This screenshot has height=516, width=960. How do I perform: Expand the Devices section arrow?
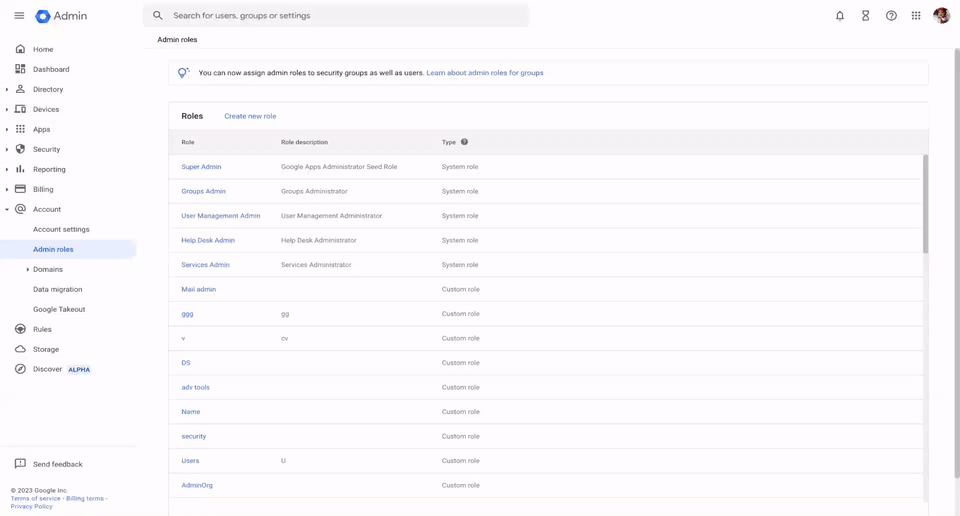7,110
